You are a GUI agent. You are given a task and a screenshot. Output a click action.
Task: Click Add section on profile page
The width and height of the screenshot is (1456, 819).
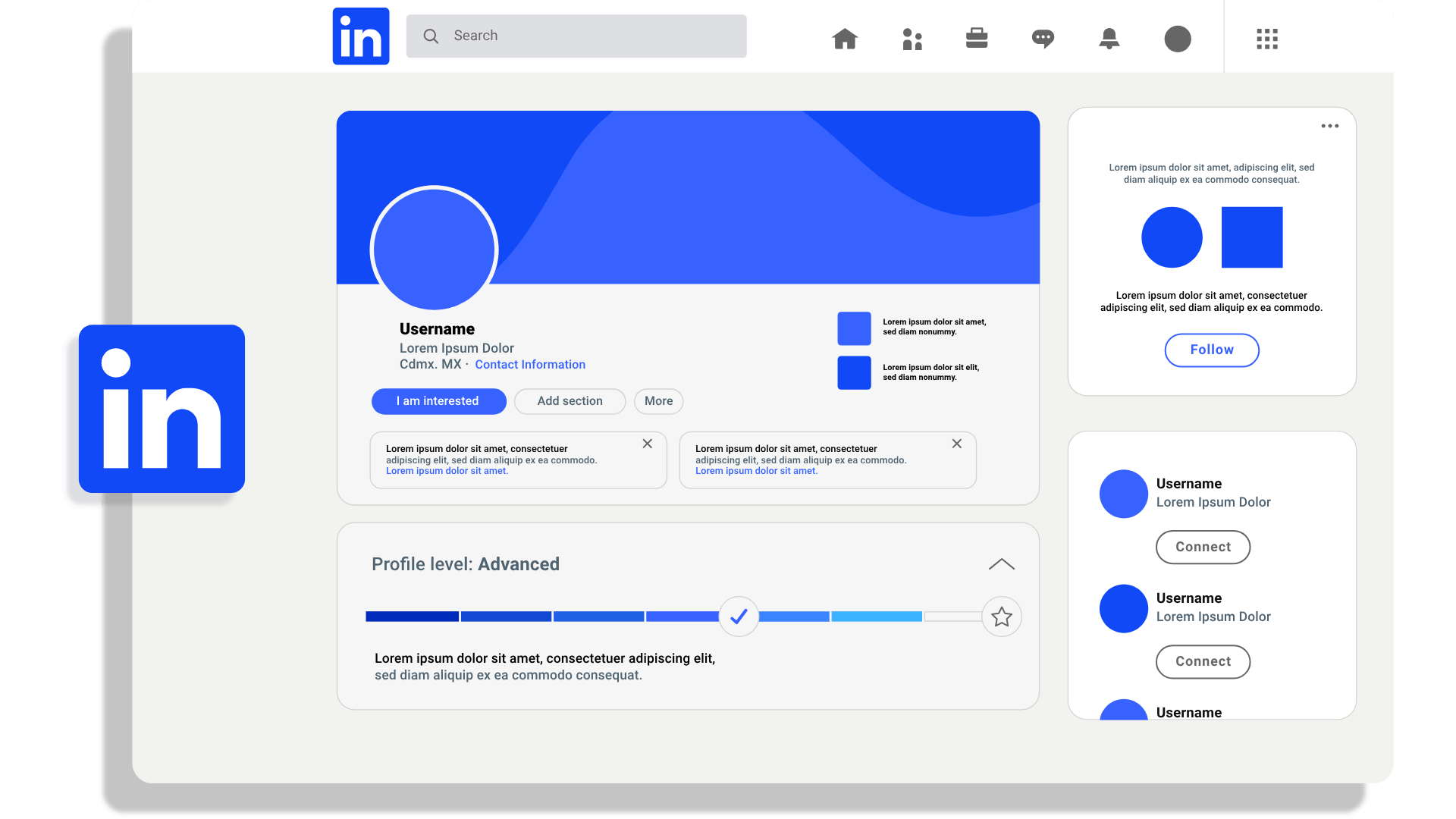[569, 401]
